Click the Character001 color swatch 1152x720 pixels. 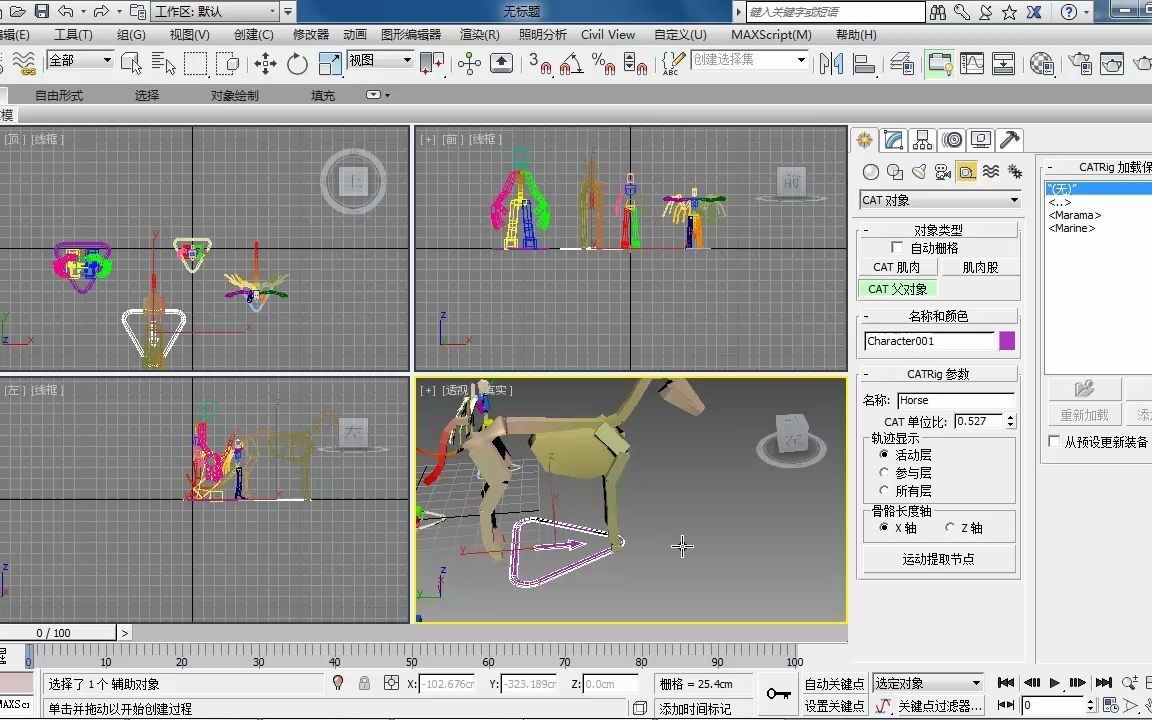click(x=1008, y=340)
